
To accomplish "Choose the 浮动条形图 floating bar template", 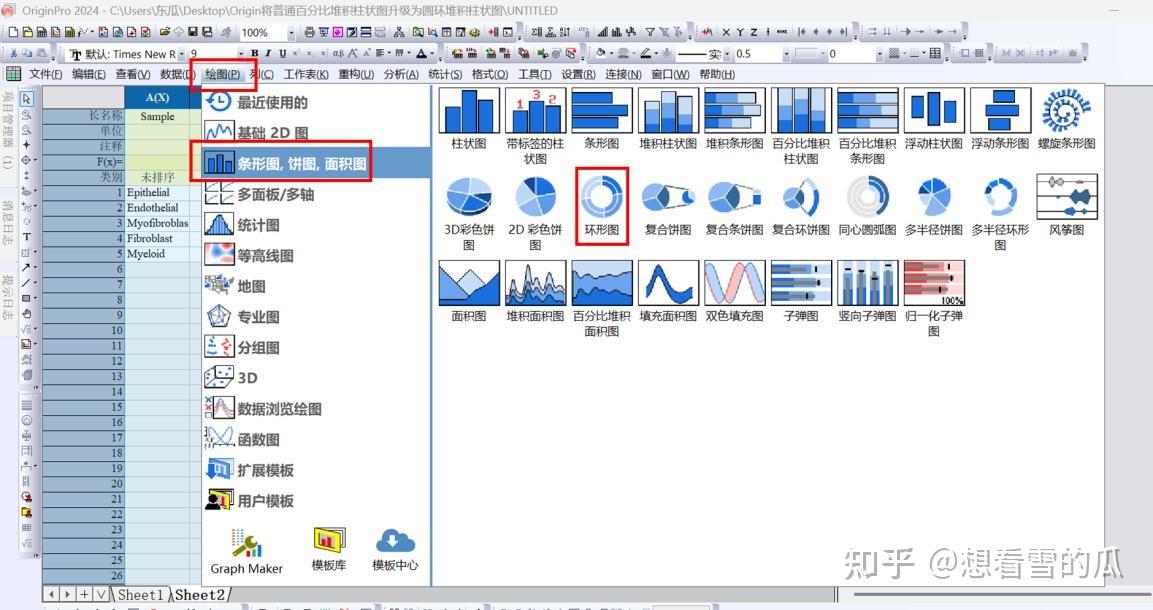I will click(1000, 118).
